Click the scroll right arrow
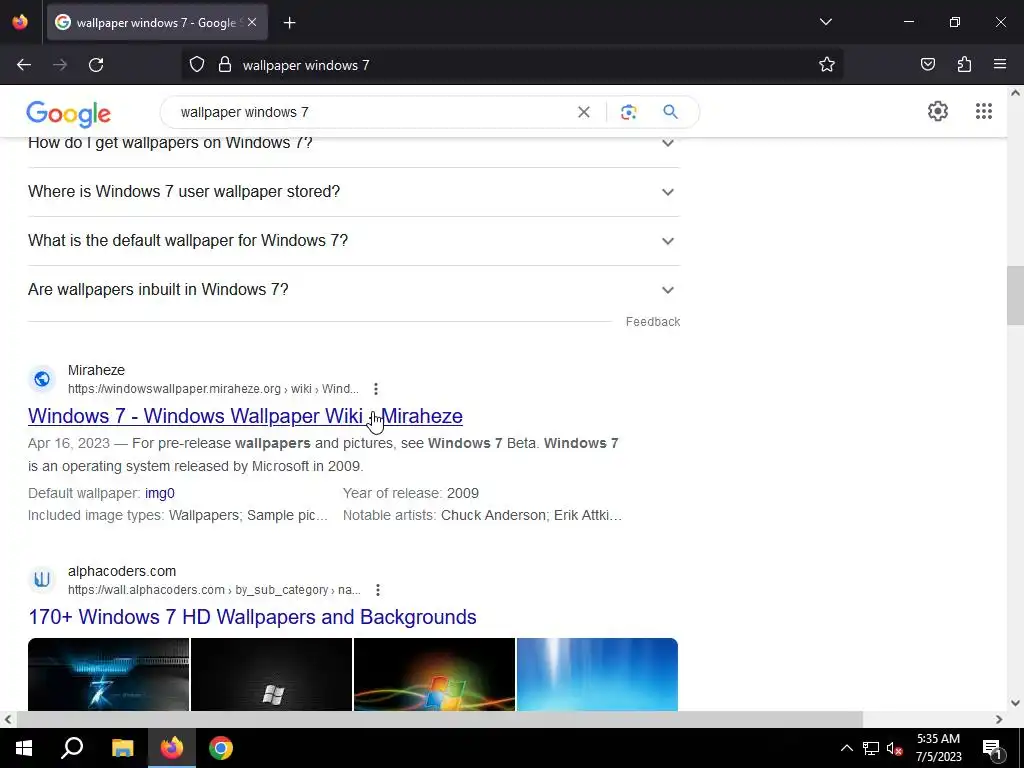The height and width of the screenshot is (768, 1024). (999, 719)
